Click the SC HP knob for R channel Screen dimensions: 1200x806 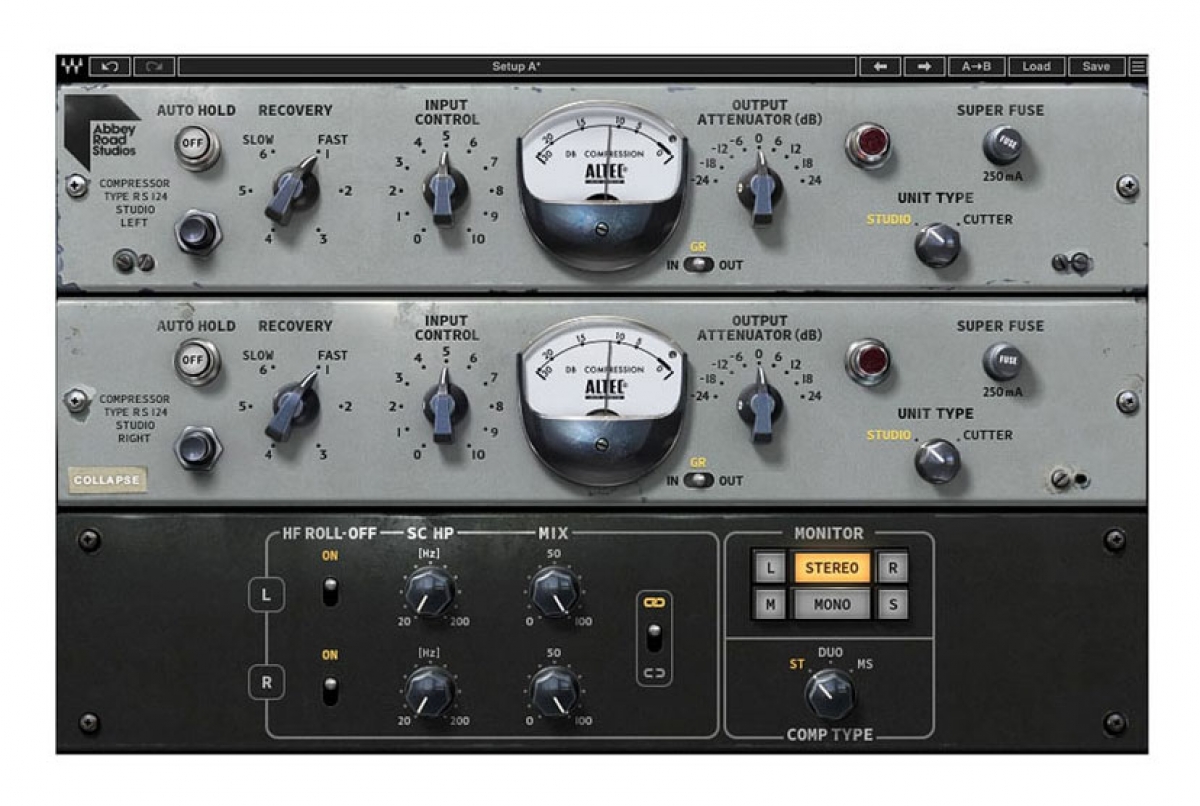pyautogui.click(x=429, y=692)
